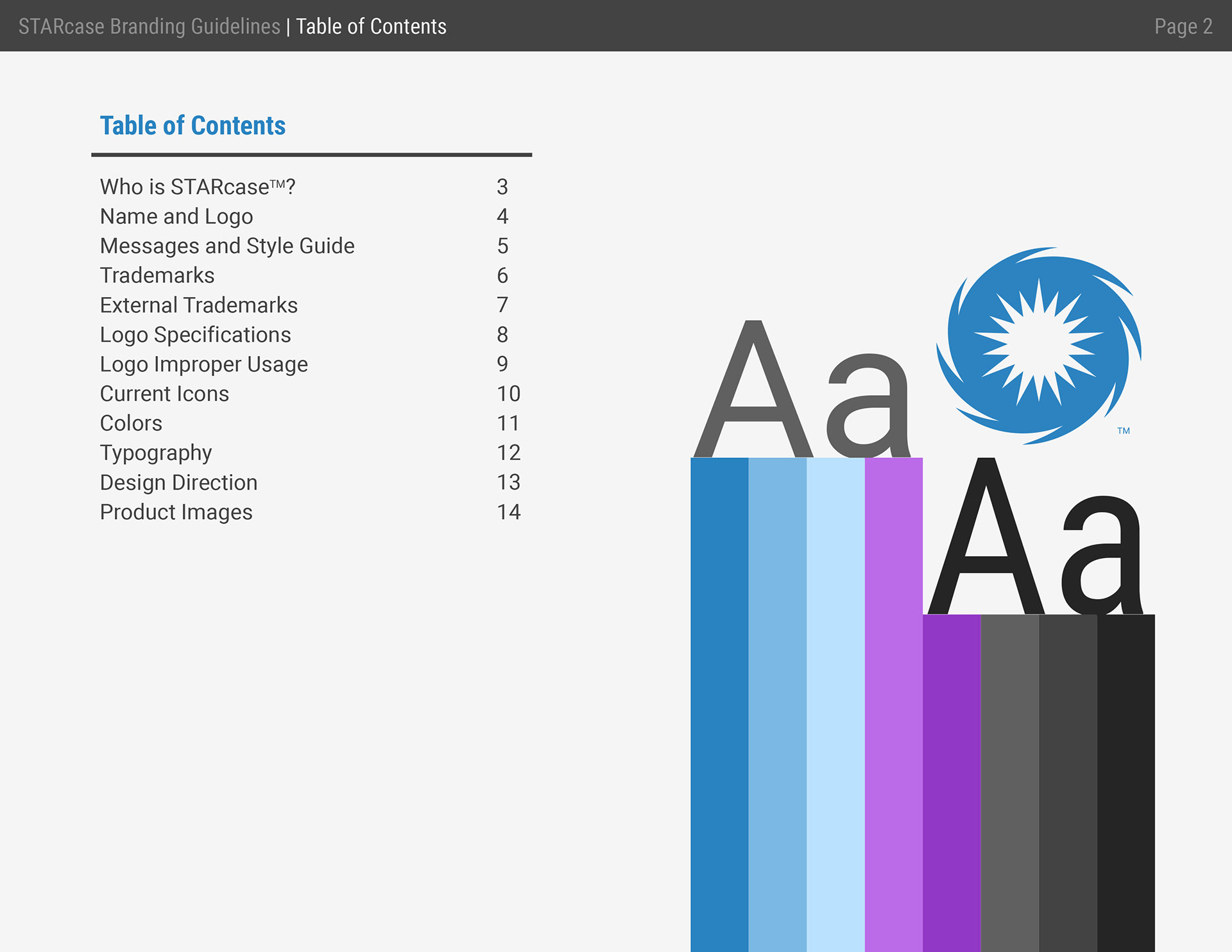
Task: Select the 'Trademarks' contents entry
Action: coord(157,275)
